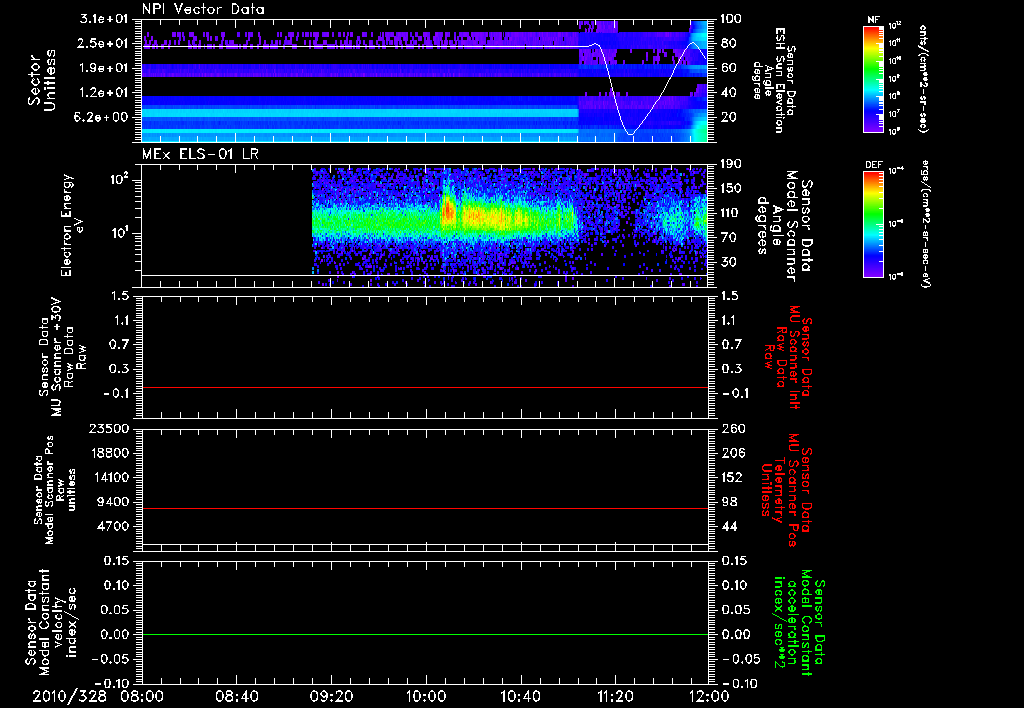1024x708 pixels.
Task: Select the 'NPI Vector Data' panel title
Action: 203,9
